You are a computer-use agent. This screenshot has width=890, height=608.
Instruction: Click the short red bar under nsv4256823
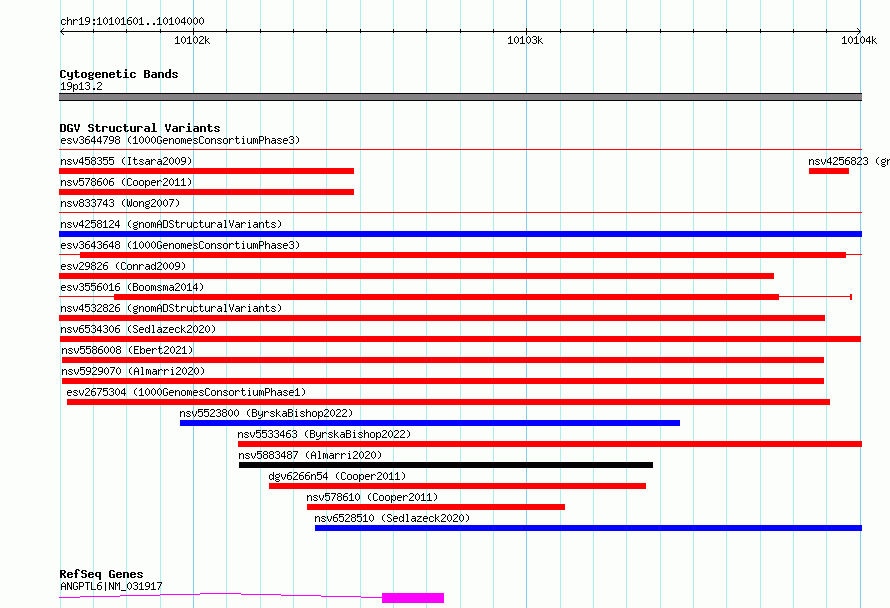tap(829, 171)
